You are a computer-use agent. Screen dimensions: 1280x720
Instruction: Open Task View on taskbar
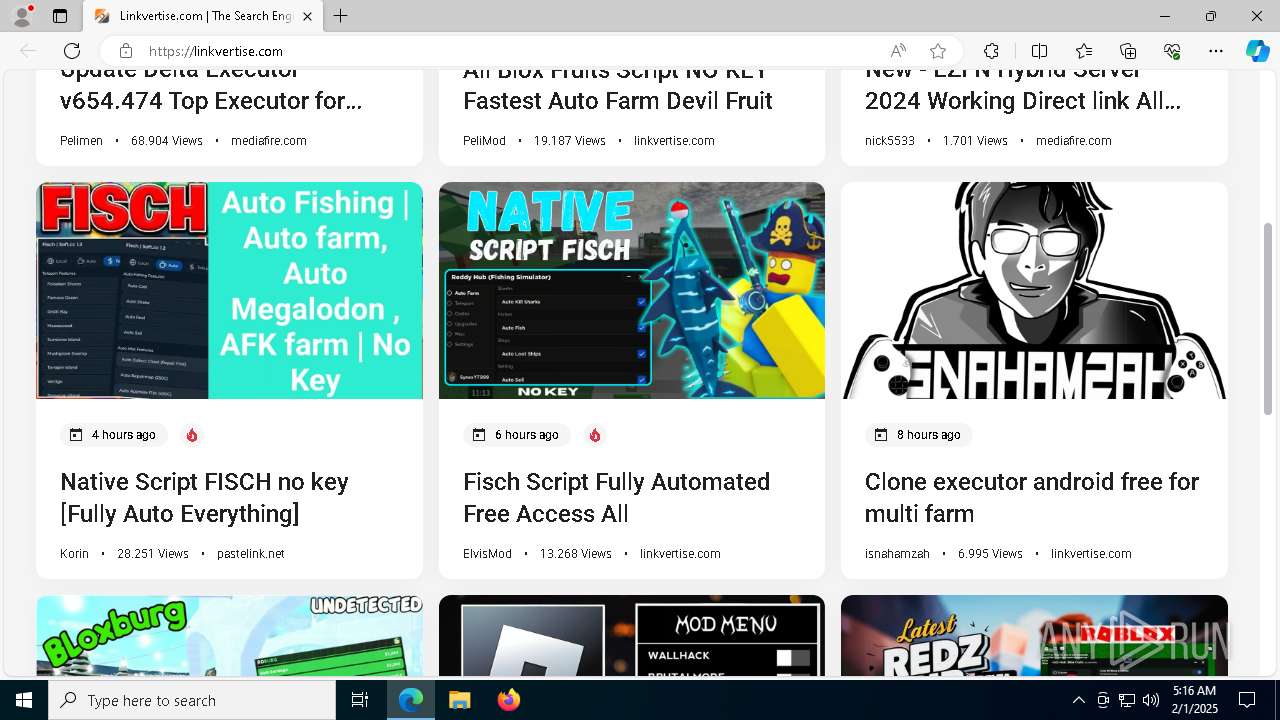[360, 700]
